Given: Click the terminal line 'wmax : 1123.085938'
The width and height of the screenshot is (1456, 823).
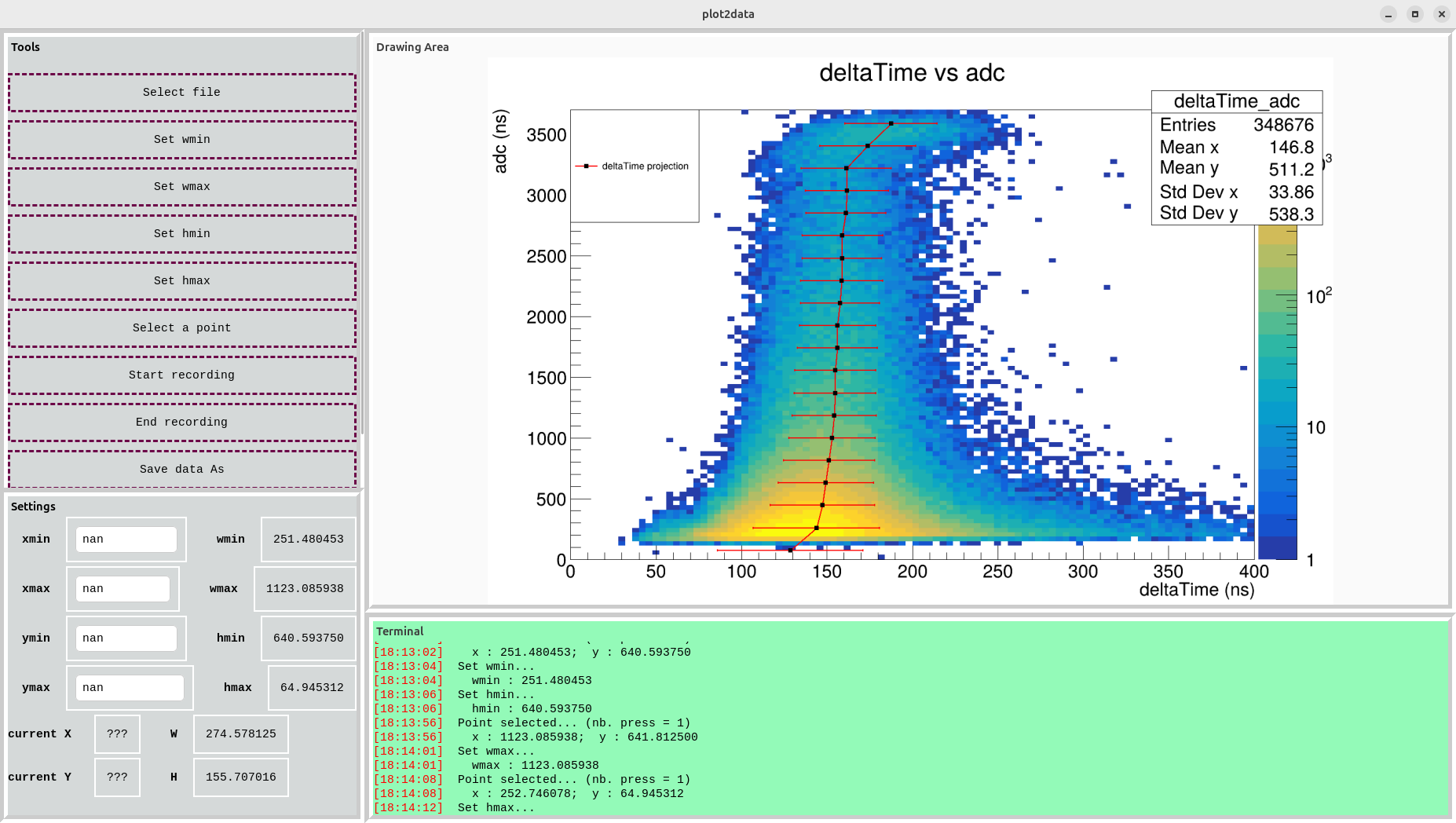Looking at the screenshot, I should pyautogui.click(x=536, y=766).
